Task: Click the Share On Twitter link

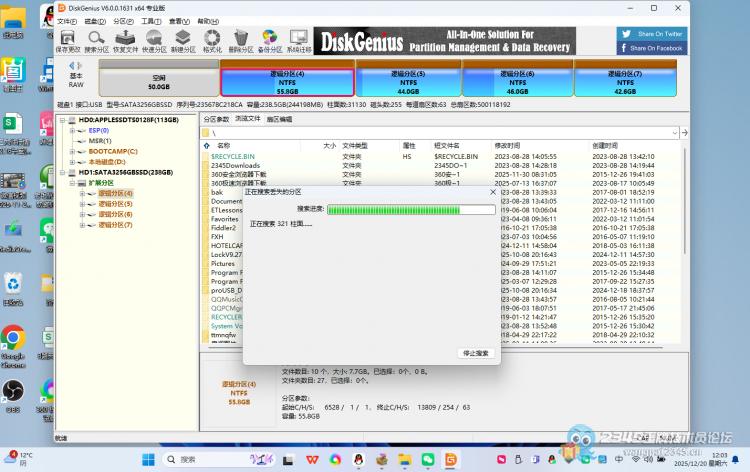Action: point(654,34)
